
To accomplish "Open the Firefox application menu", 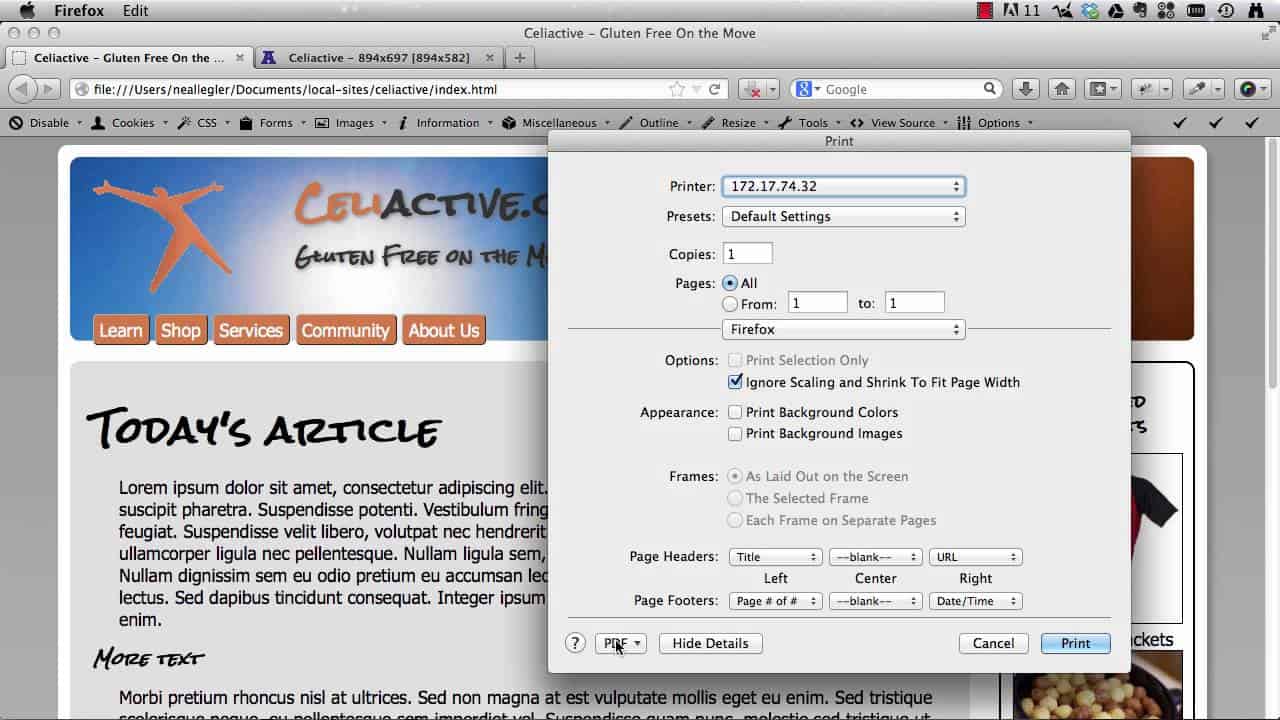I will [77, 11].
